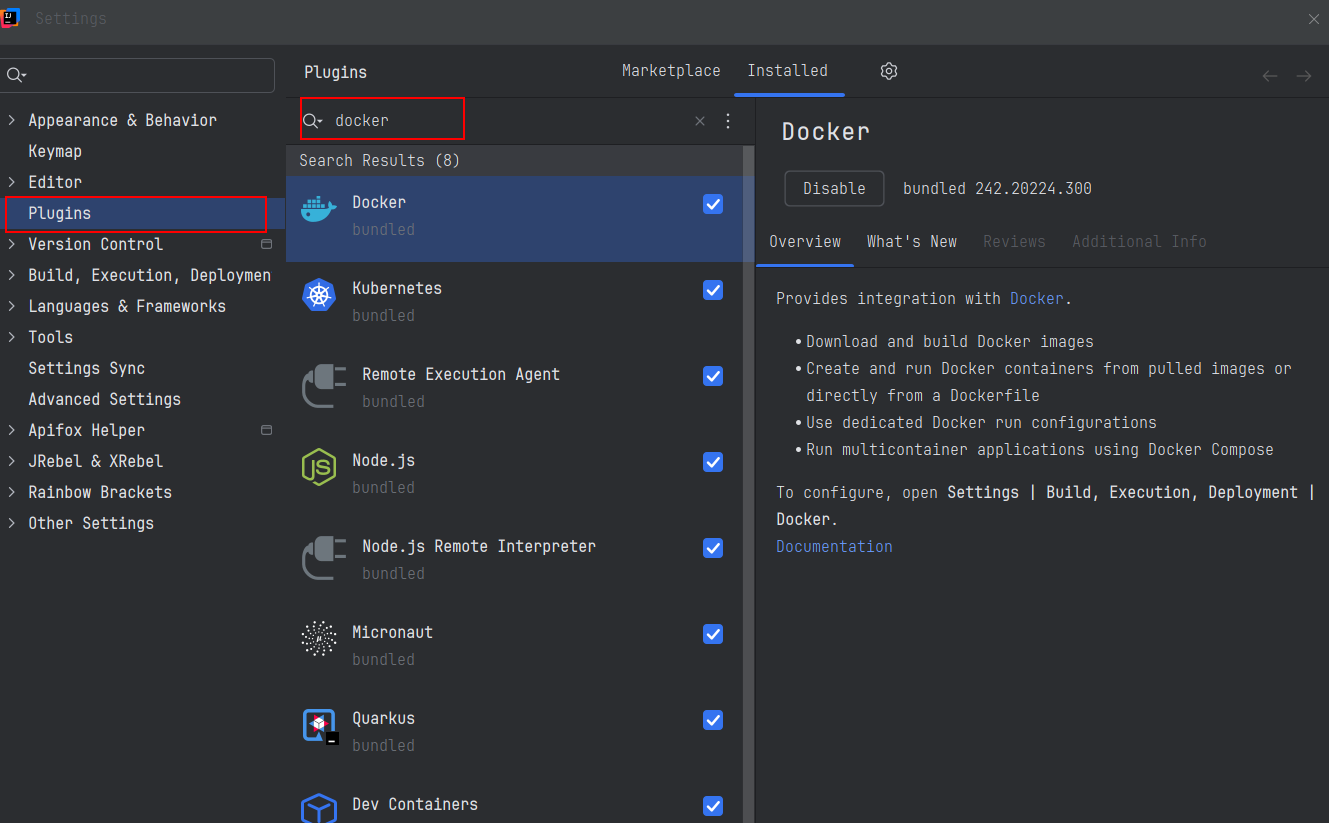Image resolution: width=1329 pixels, height=823 pixels.
Task: Select the Installed tab
Action: [788, 71]
